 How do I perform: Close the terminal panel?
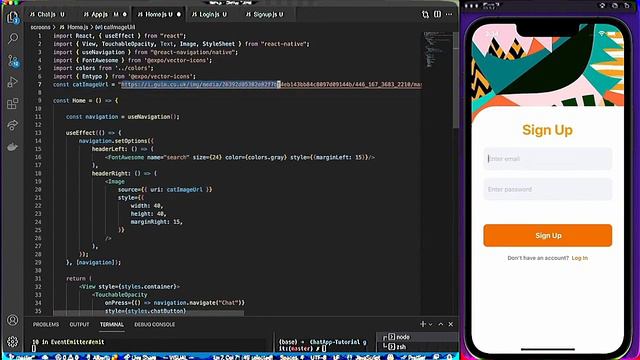[451, 324]
